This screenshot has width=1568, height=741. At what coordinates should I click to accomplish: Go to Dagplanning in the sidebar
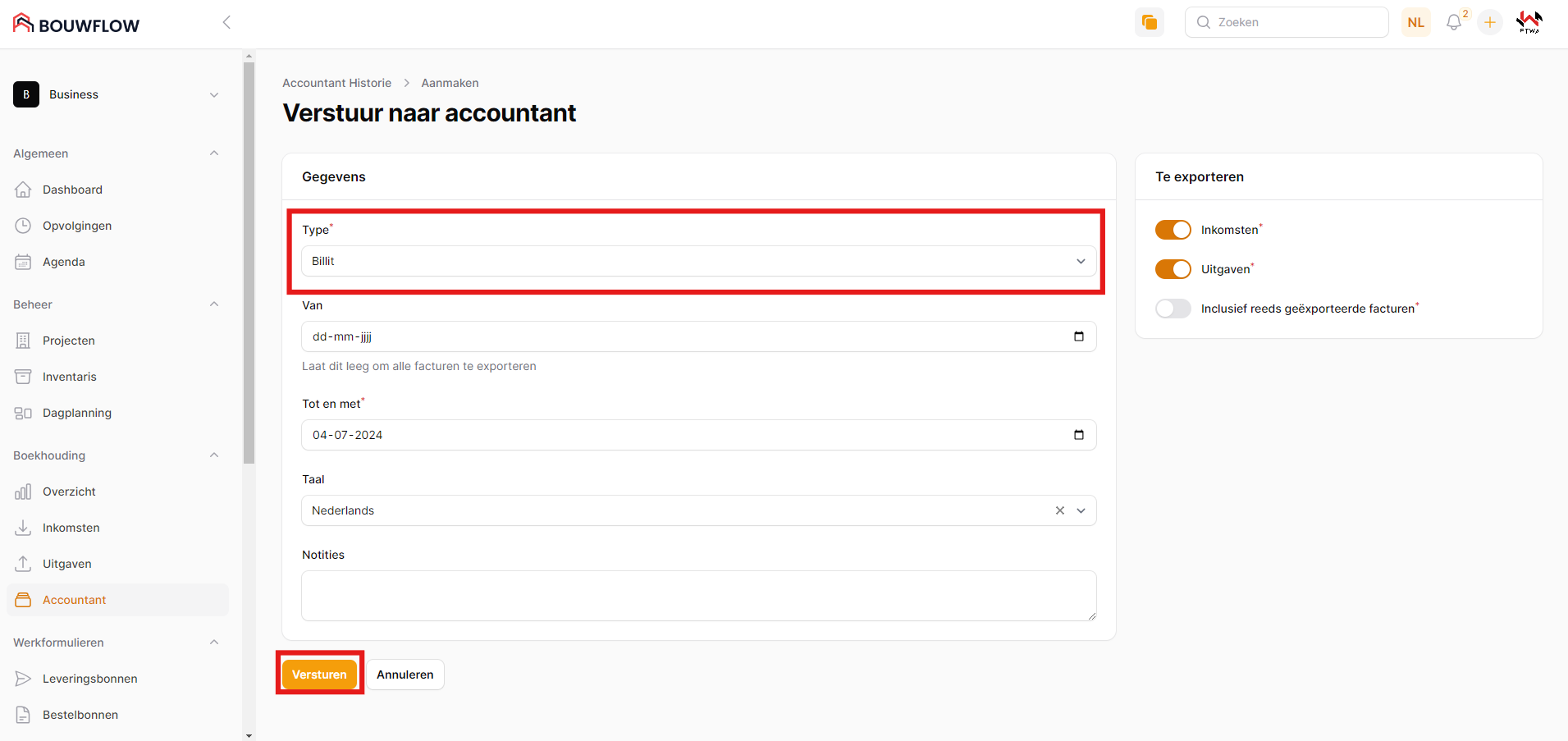click(x=76, y=413)
